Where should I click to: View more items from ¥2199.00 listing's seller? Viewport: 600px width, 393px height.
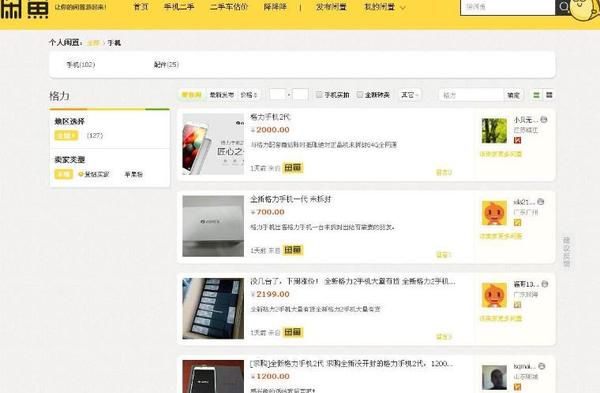pos(501,318)
